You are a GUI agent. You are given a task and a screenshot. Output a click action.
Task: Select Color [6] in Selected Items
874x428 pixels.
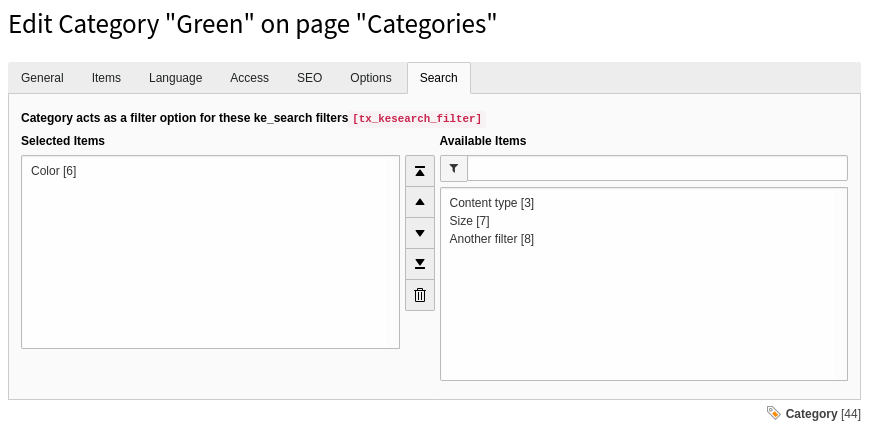(54, 171)
